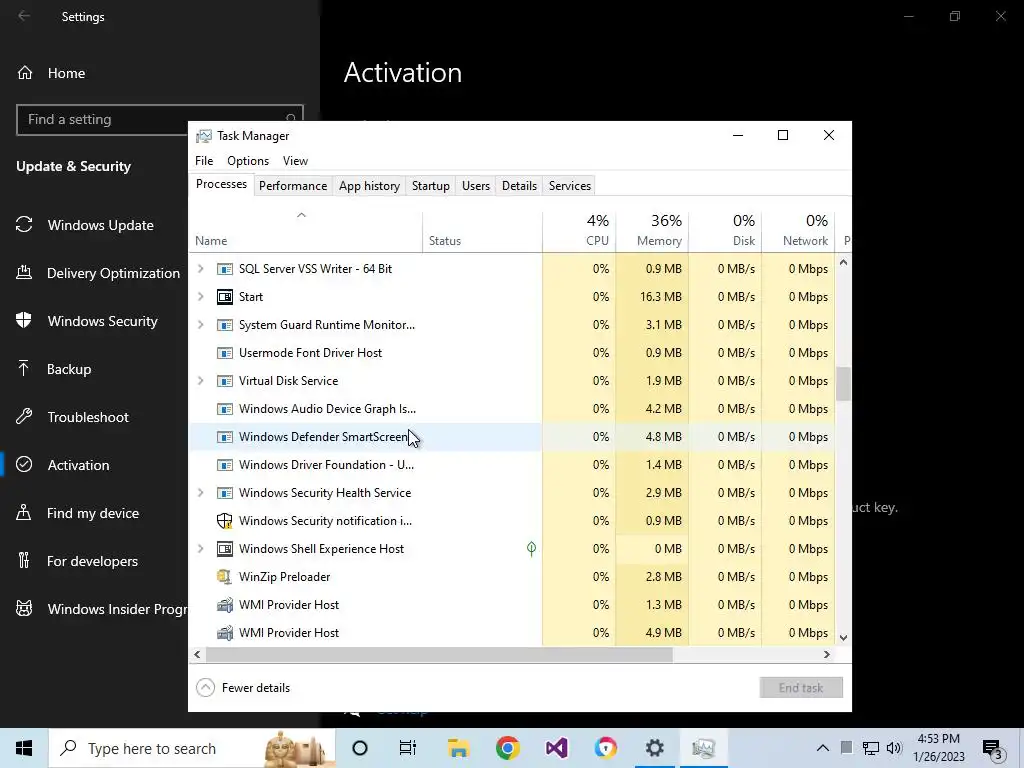Open Visual Studio from the taskbar
This screenshot has width=1024, height=768.
pos(556,748)
